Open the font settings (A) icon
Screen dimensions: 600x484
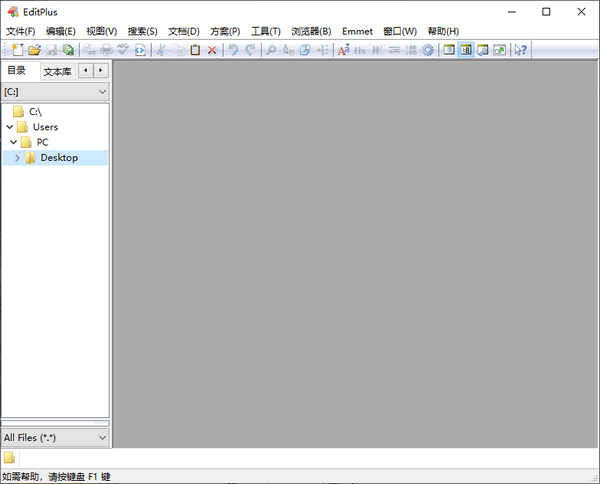click(343, 50)
